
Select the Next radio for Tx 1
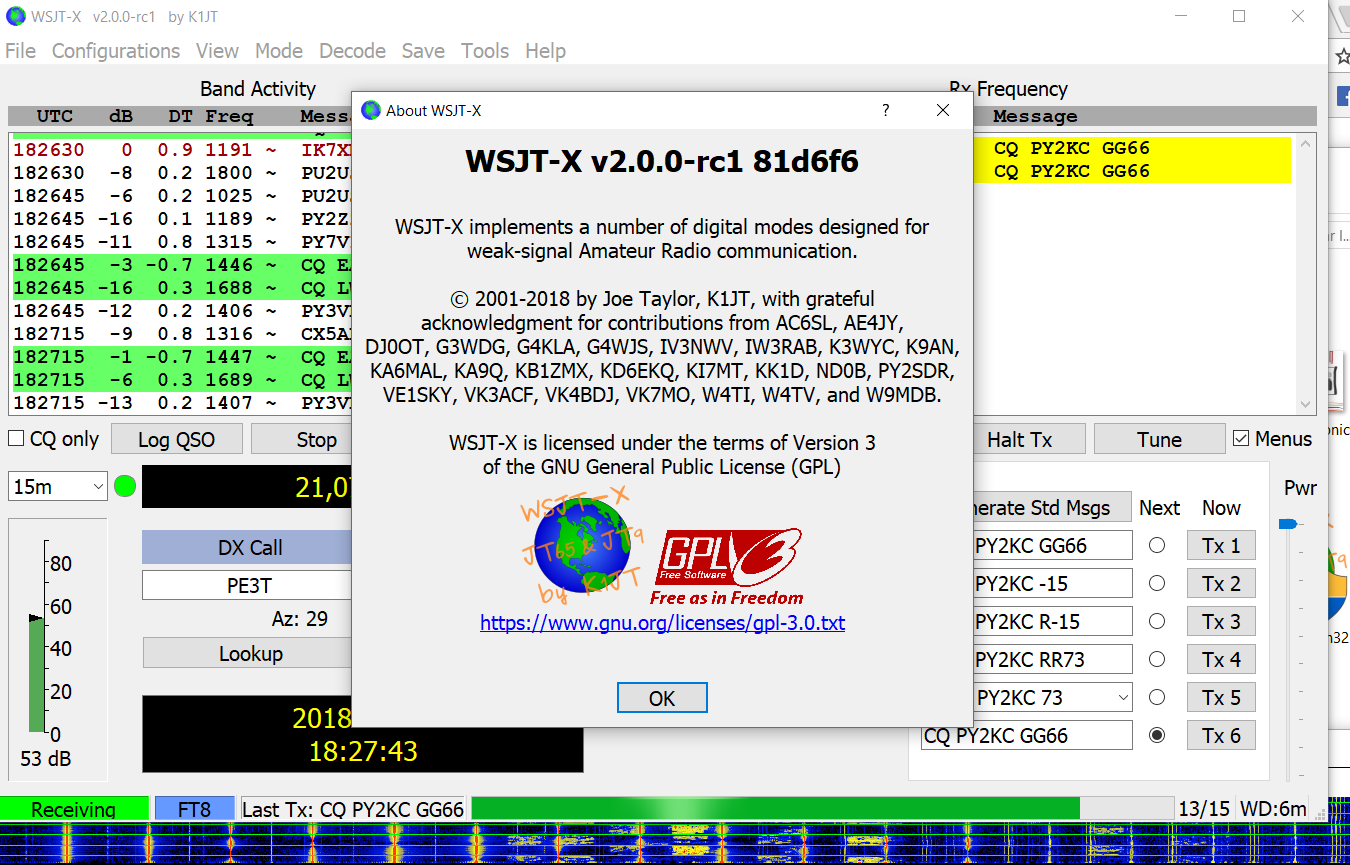pyautogui.click(x=1157, y=546)
